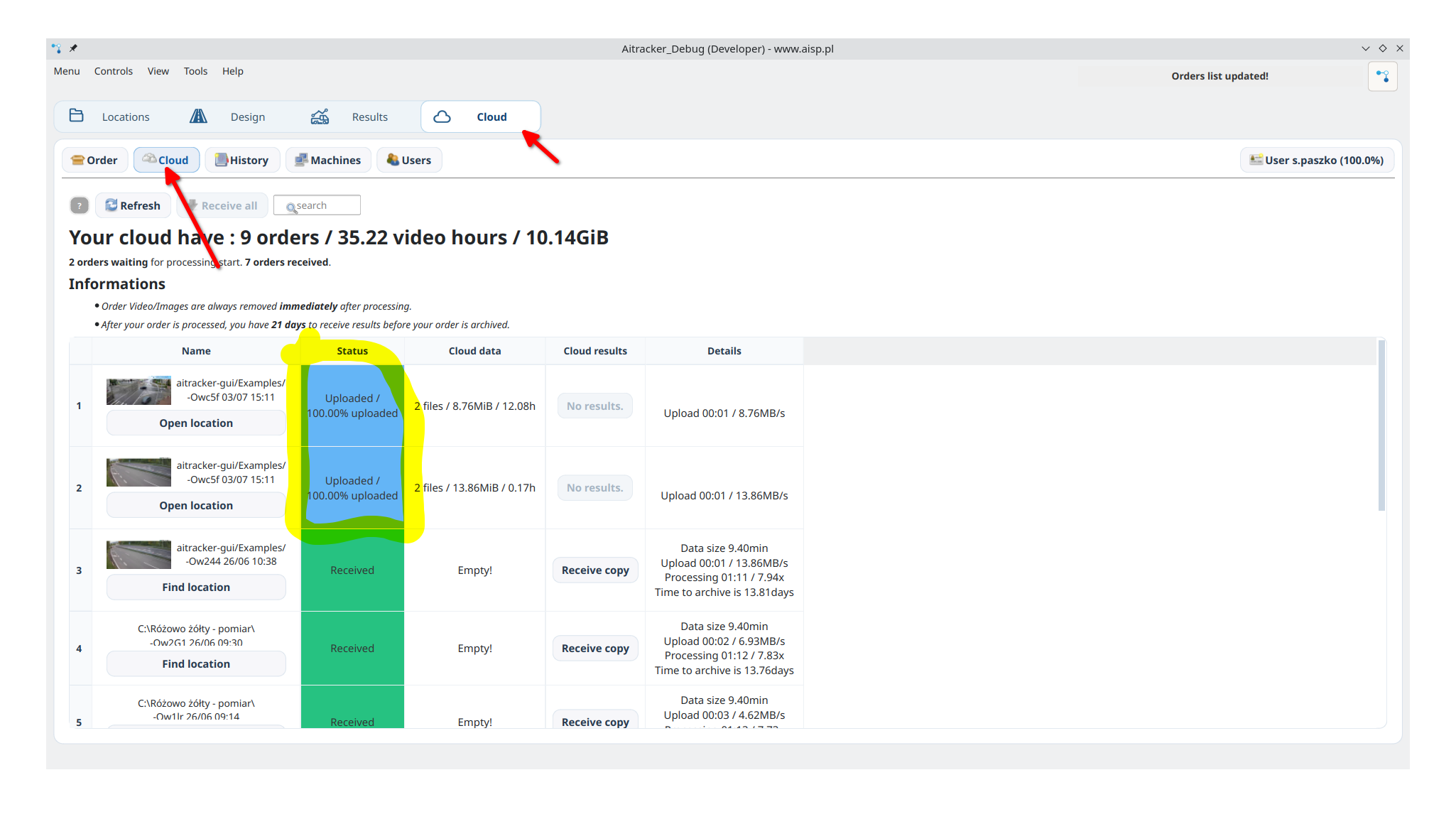This screenshot has height=824, width=1456.
Task: Open the Order sub-tab
Action: [94, 160]
